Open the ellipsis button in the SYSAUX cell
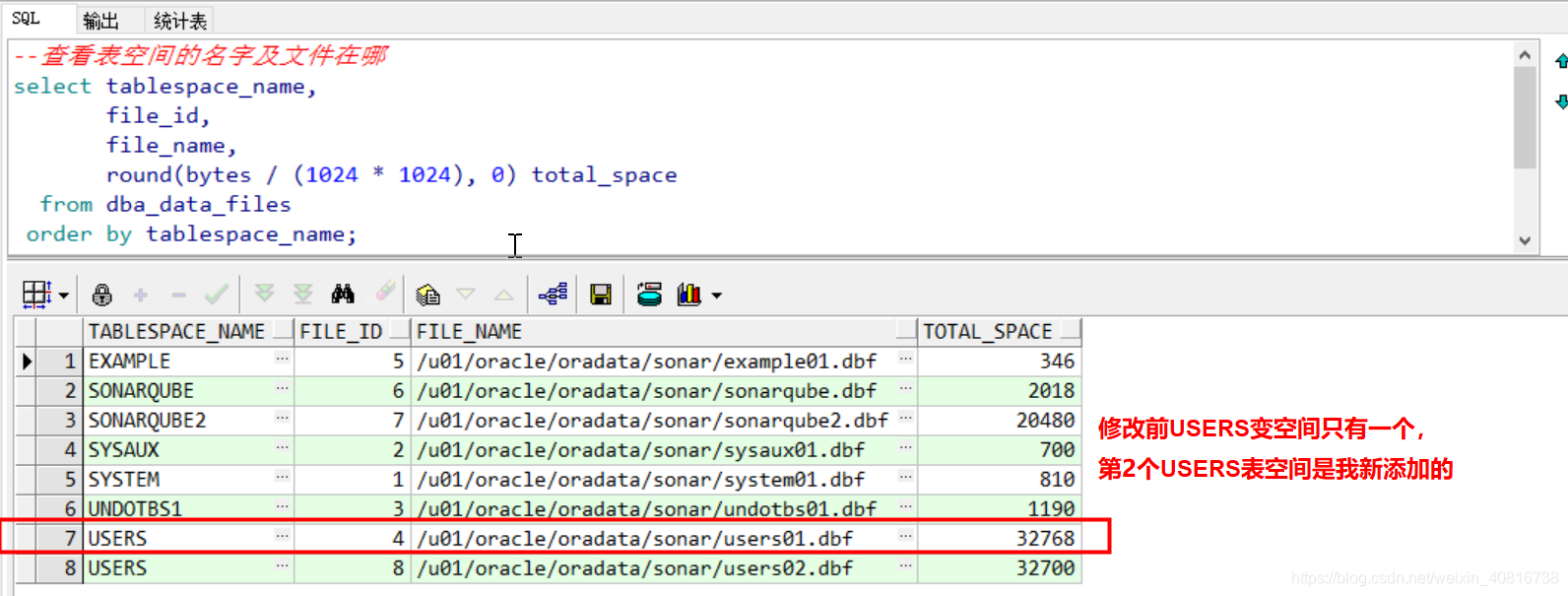Screen dimensions: 1568x596 click(x=283, y=447)
